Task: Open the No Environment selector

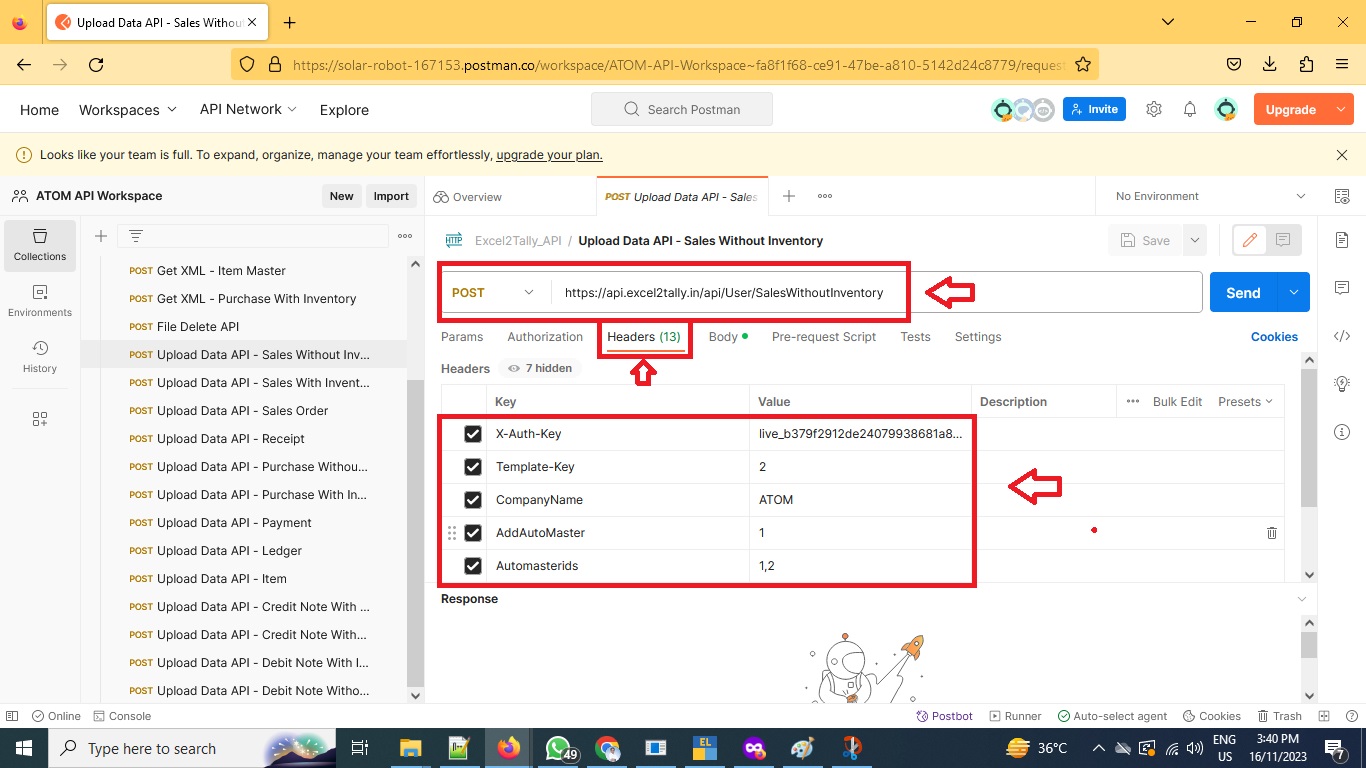Action: coord(1211,196)
